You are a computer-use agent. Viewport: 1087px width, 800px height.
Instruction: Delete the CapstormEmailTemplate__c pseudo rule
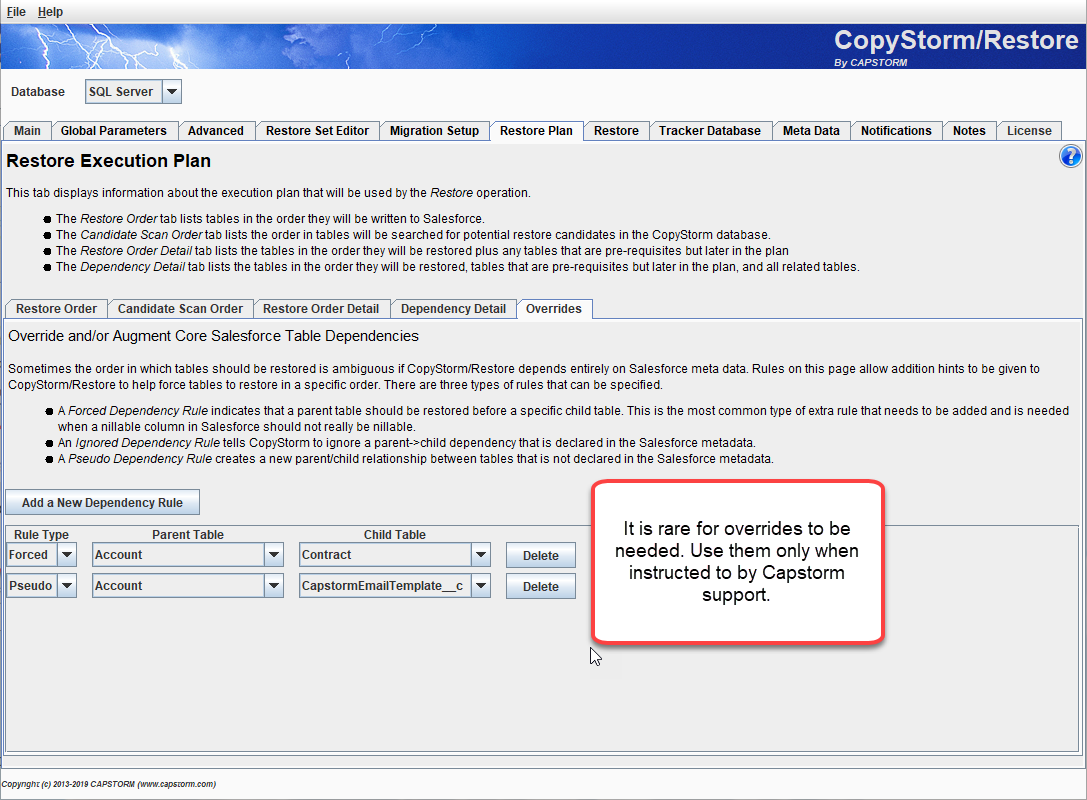[541, 586]
